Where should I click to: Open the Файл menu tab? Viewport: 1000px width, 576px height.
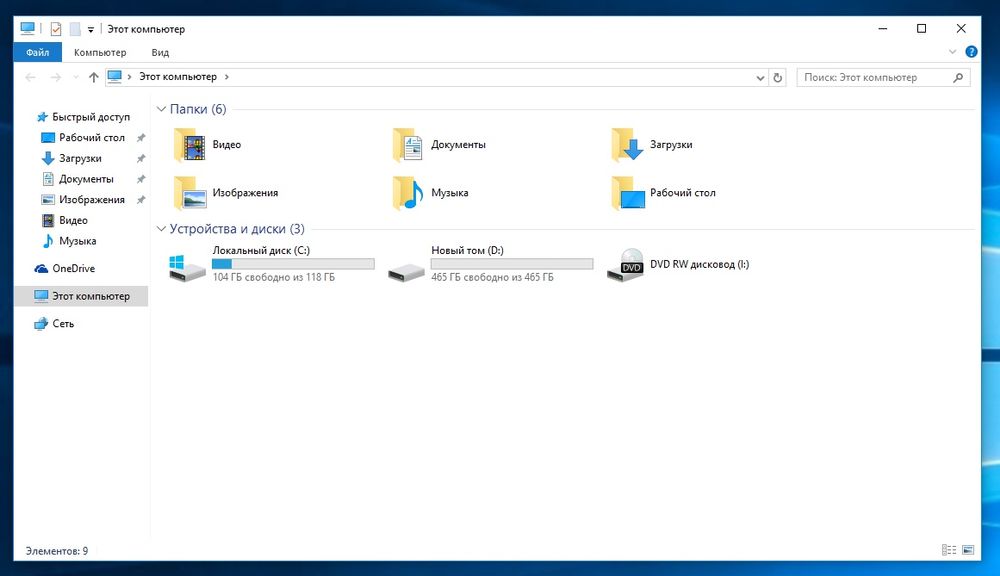click(38, 52)
